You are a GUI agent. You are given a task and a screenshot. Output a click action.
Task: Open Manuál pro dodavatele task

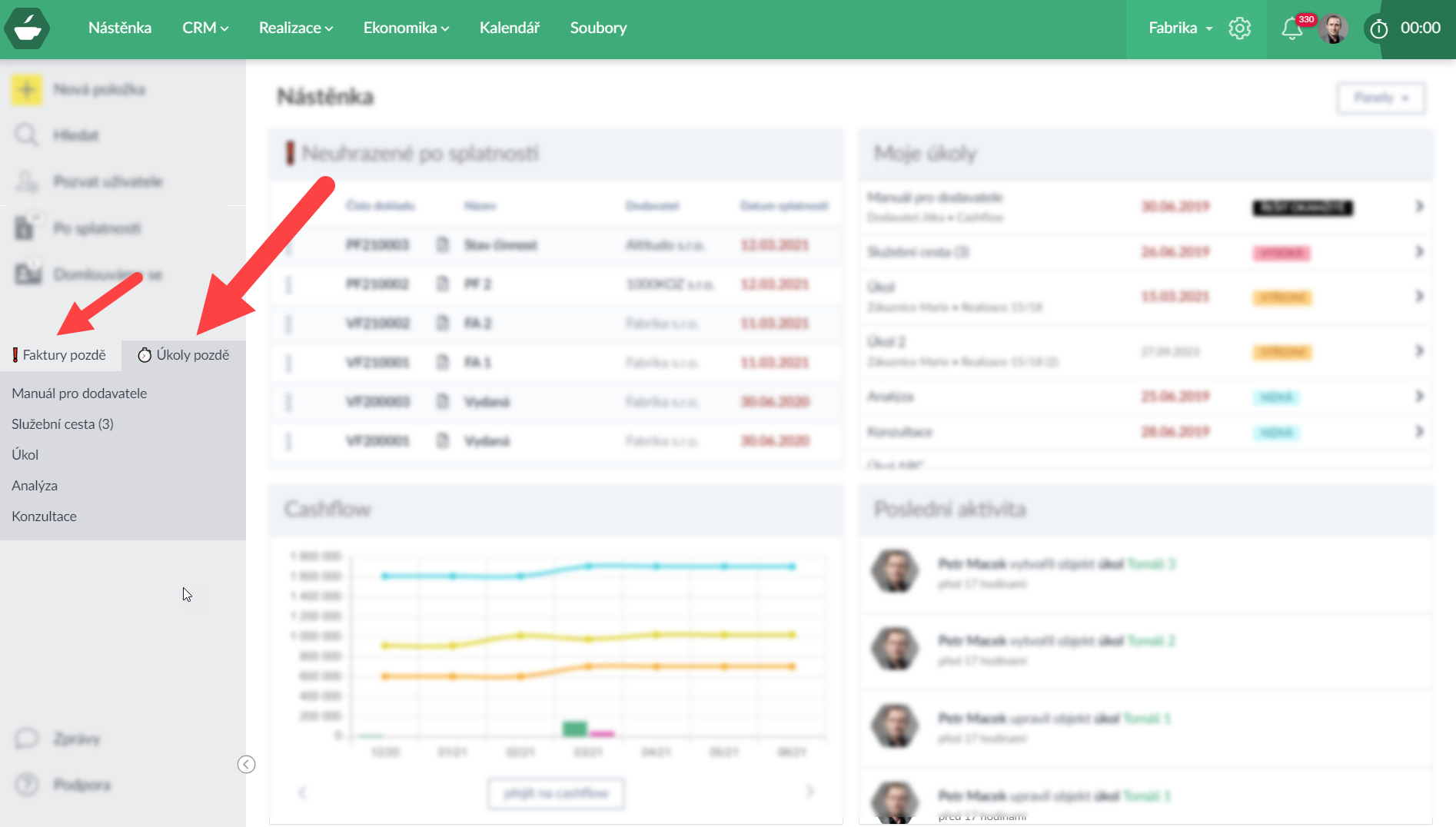(x=79, y=394)
